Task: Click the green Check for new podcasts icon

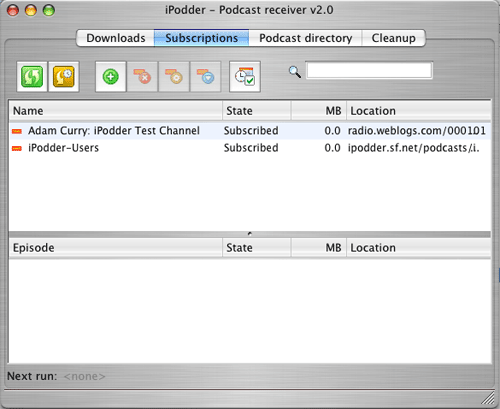Action: (x=32, y=77)
